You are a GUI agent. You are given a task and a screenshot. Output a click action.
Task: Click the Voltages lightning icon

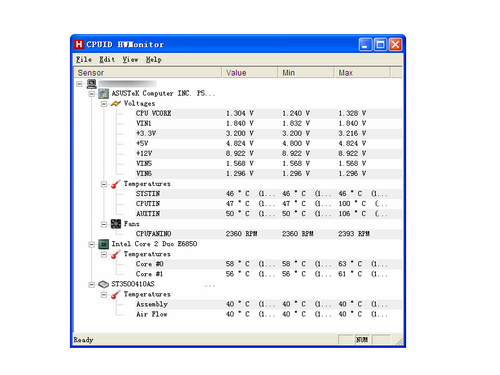tap(116, 104)
